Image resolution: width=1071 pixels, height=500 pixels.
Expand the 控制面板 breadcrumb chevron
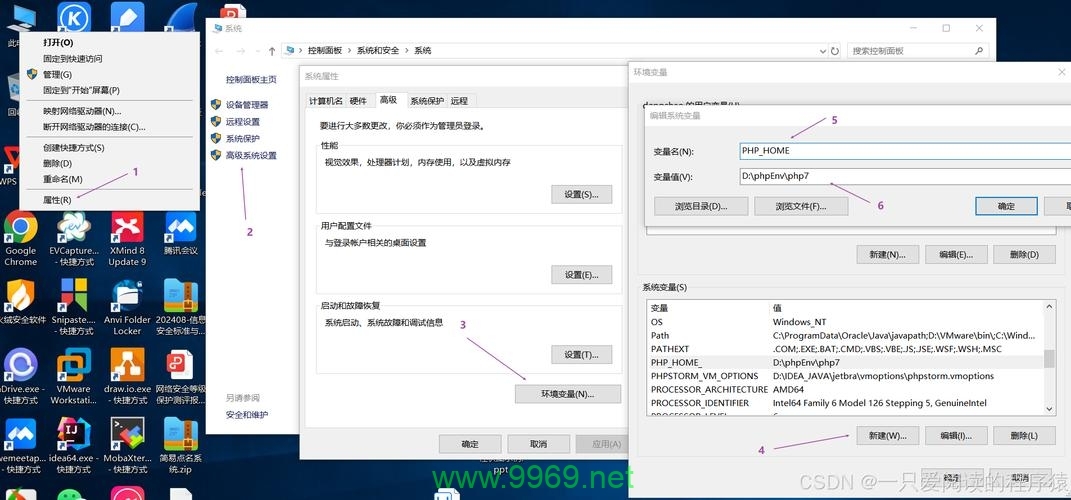350,51
